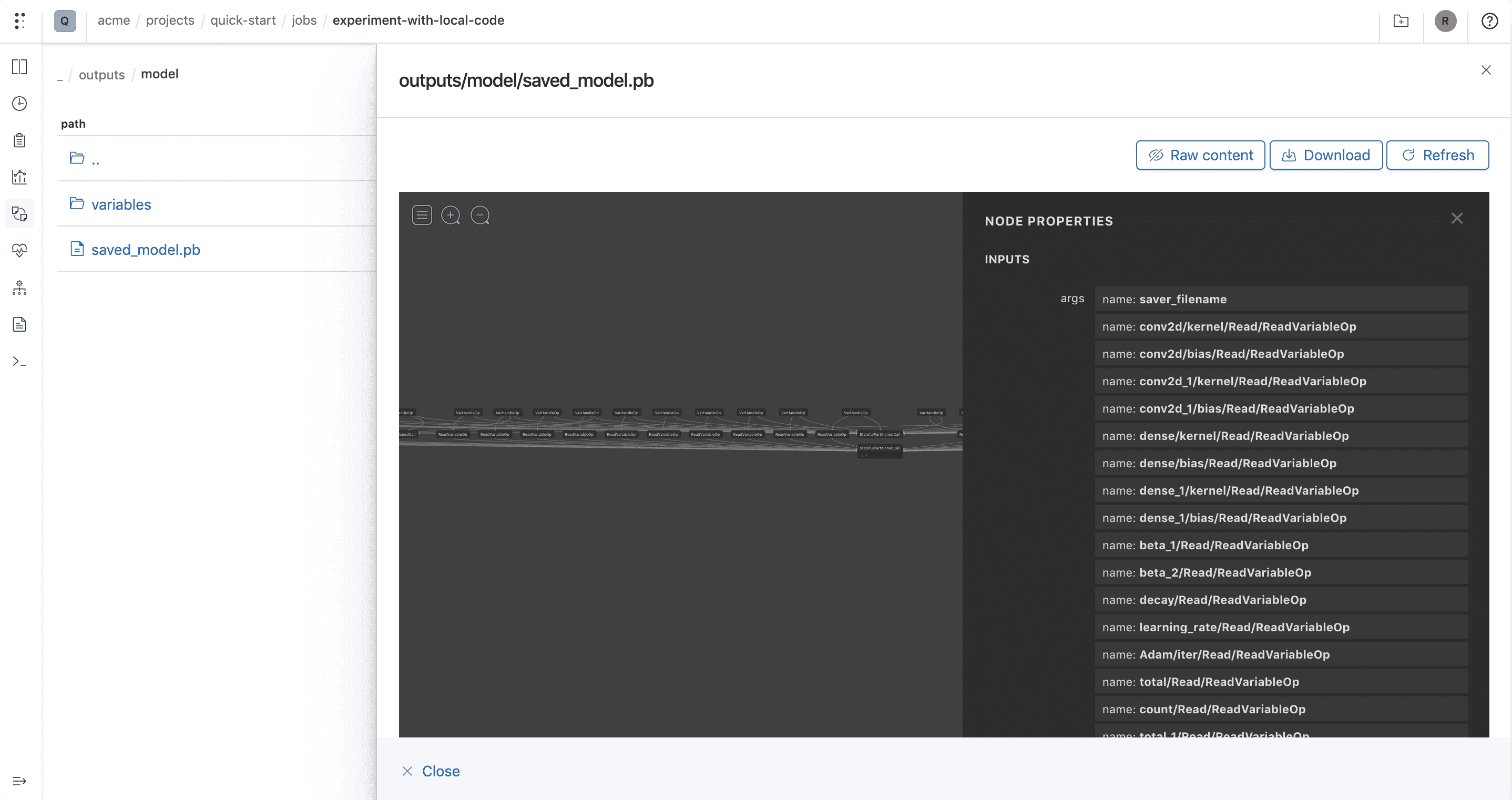Open the variables folder
The width and height of the screenshot is (1512, 800).
(121, 204)
